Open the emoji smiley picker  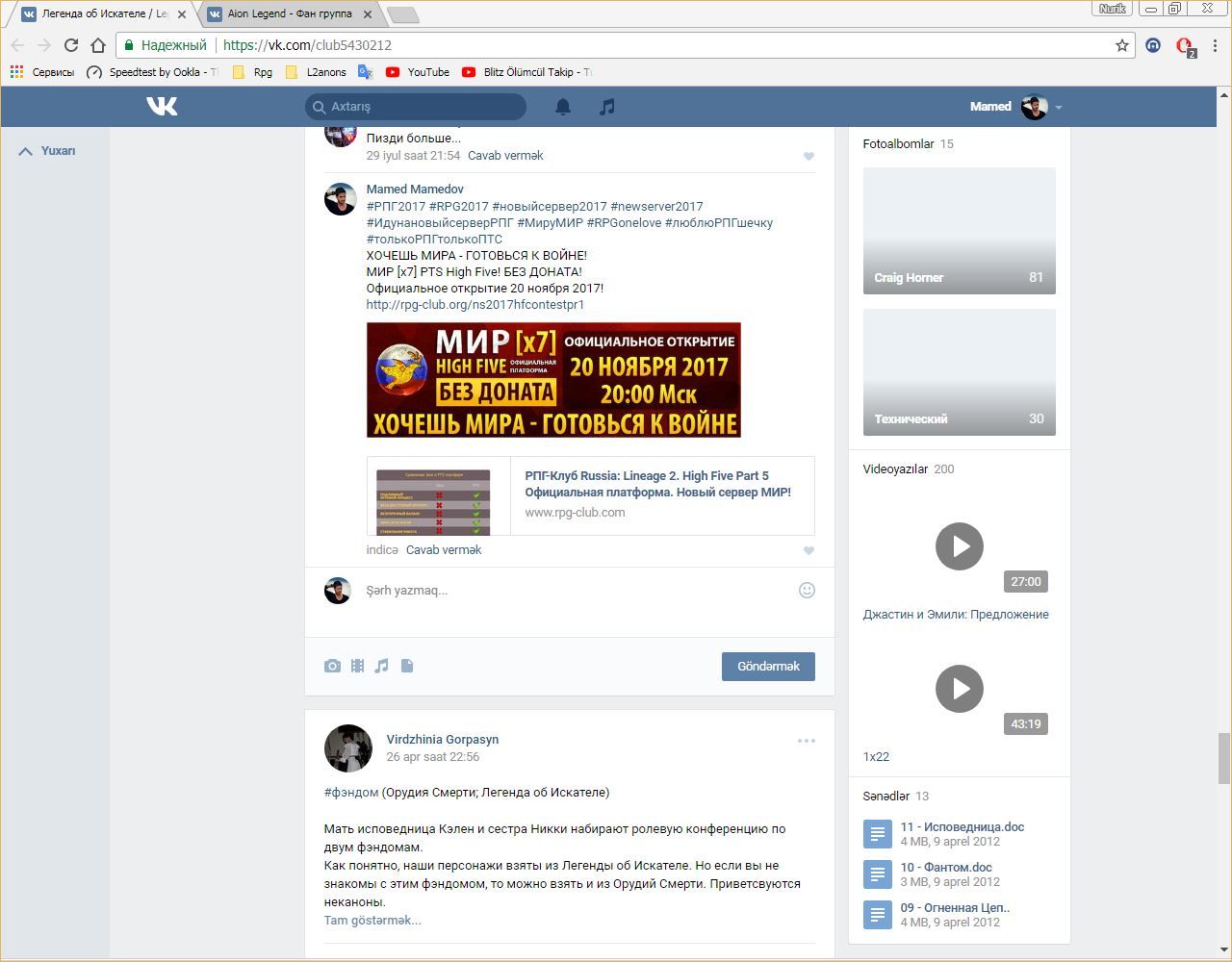(x=807, y=590)
